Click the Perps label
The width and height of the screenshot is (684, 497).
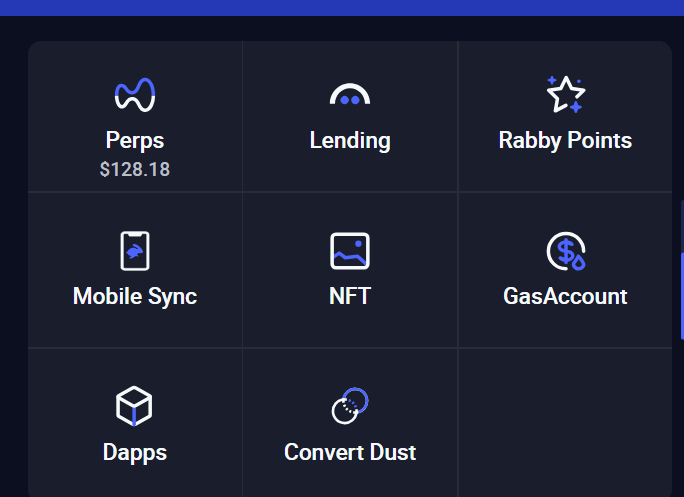tap(135, 141)
